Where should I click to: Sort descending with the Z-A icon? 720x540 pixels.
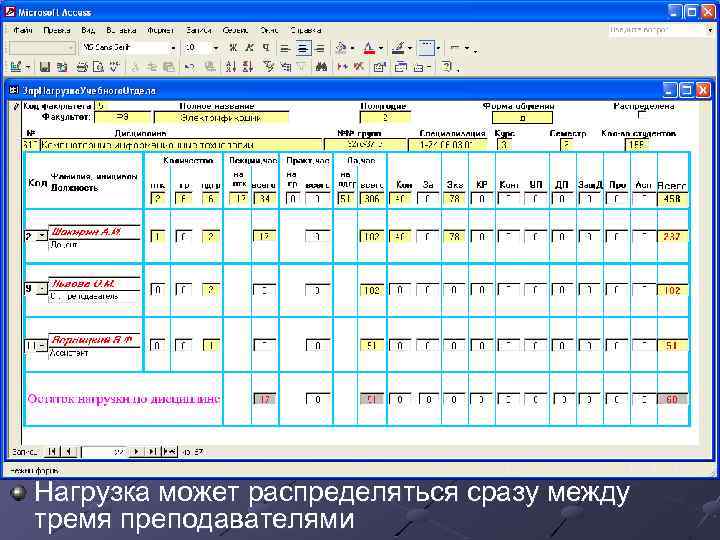(x=248, y=67)
